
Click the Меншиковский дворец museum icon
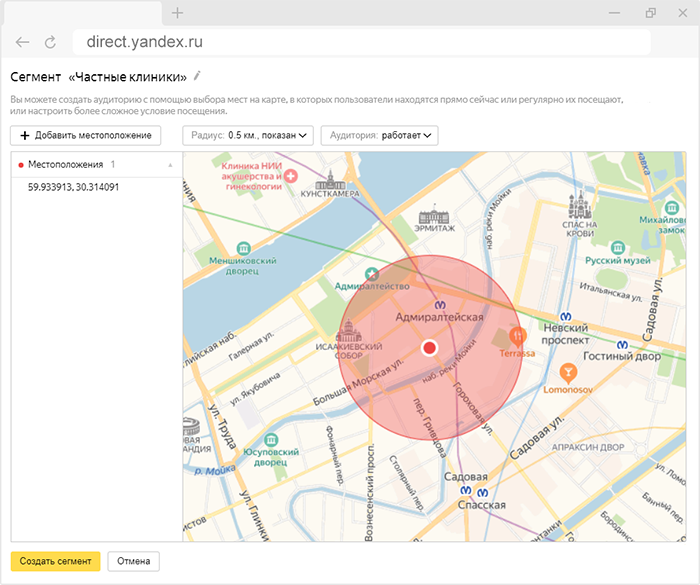[243, 248]
